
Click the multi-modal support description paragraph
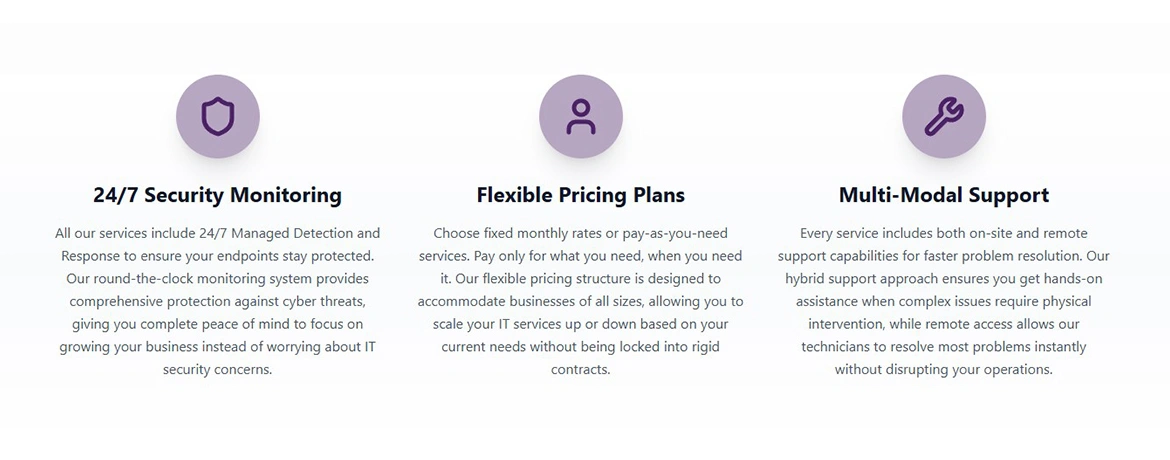coord(943,301)
